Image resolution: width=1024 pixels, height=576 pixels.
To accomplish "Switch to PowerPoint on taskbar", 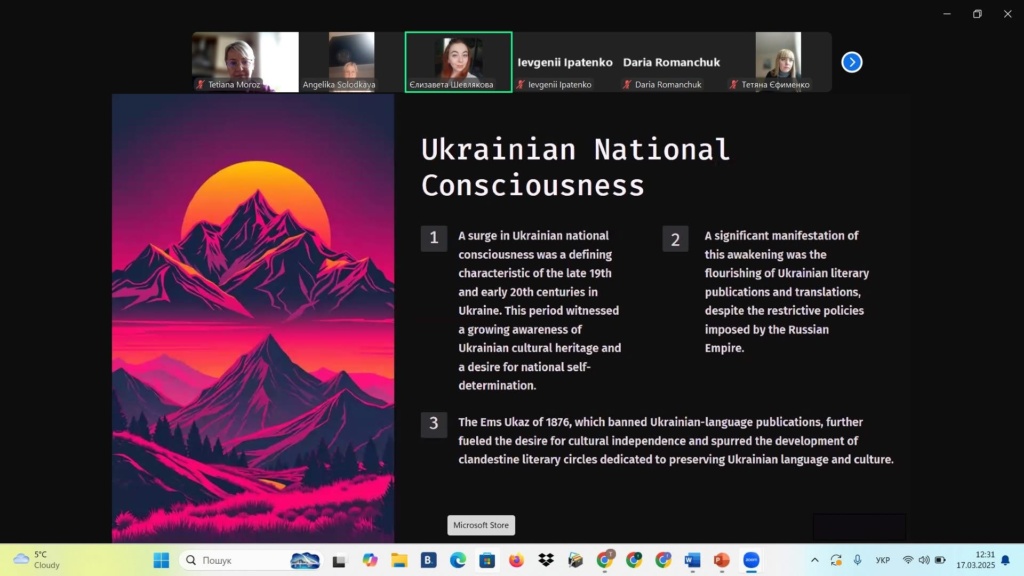I will [x=722, y=560].
